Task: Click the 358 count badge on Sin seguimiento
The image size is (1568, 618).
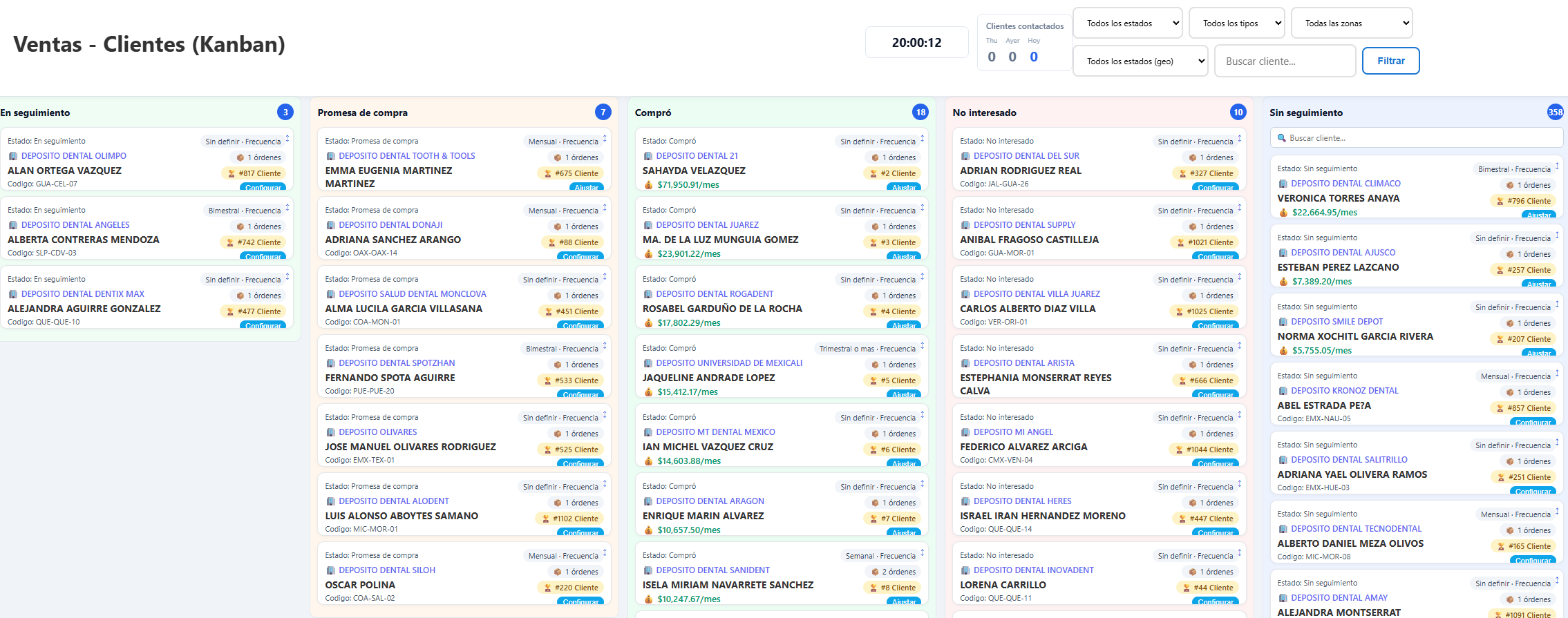Action: pyautogui.click(x=1555, y=113)
